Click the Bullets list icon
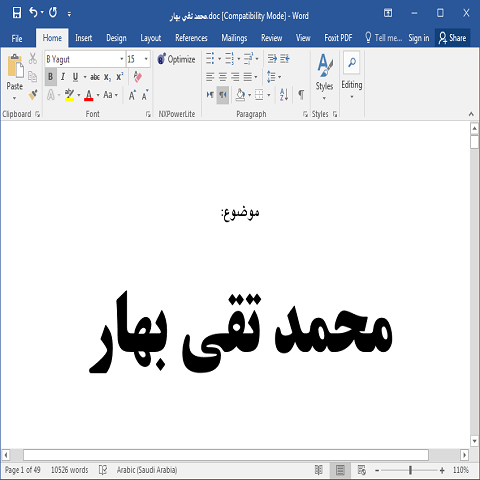Viewport: 480px width, 480px height. (210, 59)
